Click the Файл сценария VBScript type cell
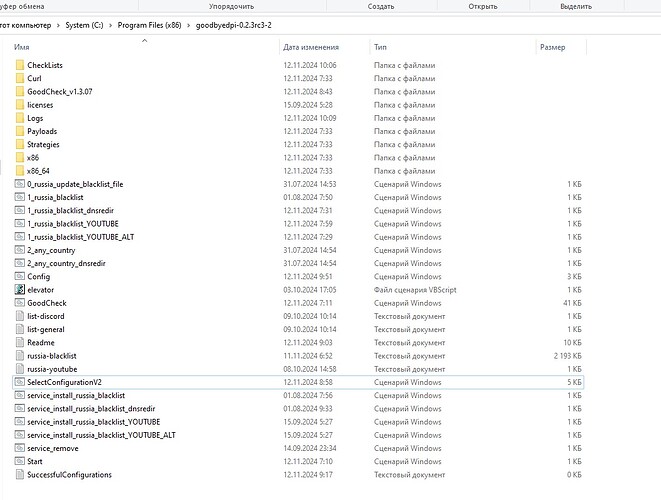 415,290
